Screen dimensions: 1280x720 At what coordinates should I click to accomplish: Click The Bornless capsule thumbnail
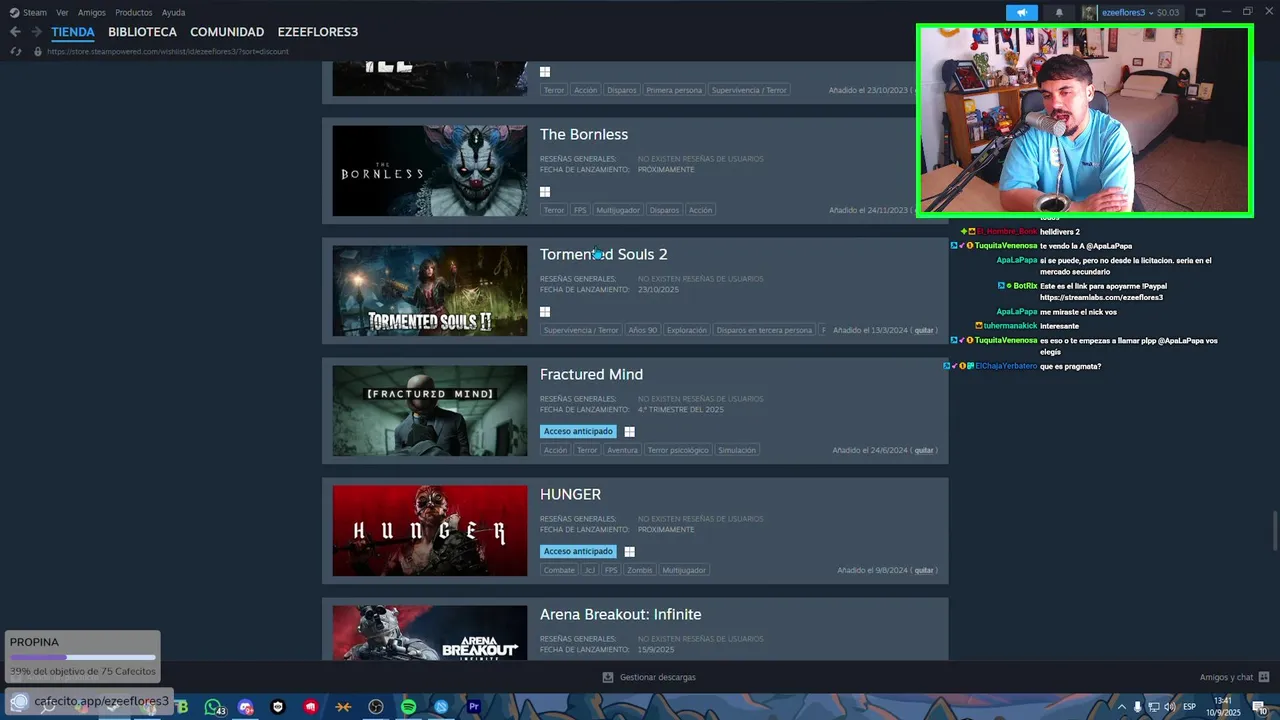(x=430, y=171)
